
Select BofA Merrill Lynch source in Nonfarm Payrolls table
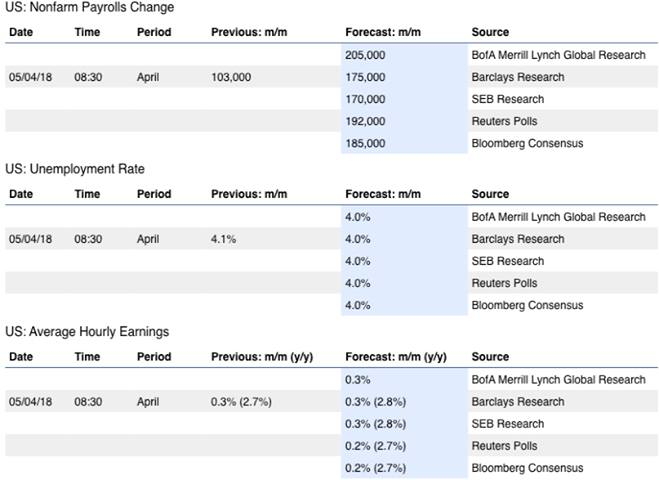click(558, 55)
